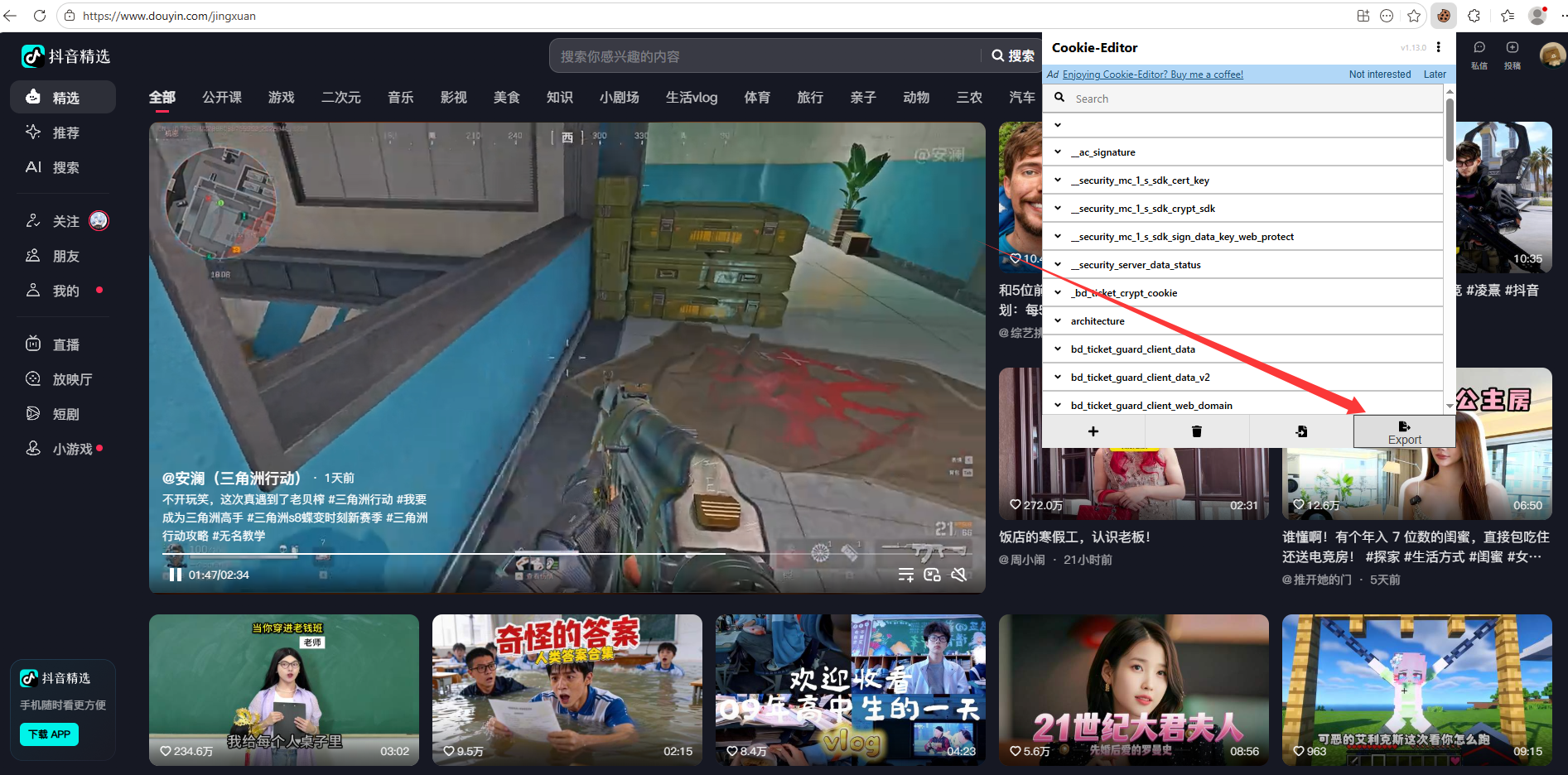Focus the Cookie-Editor Search field

click(x=1242, y=99)
